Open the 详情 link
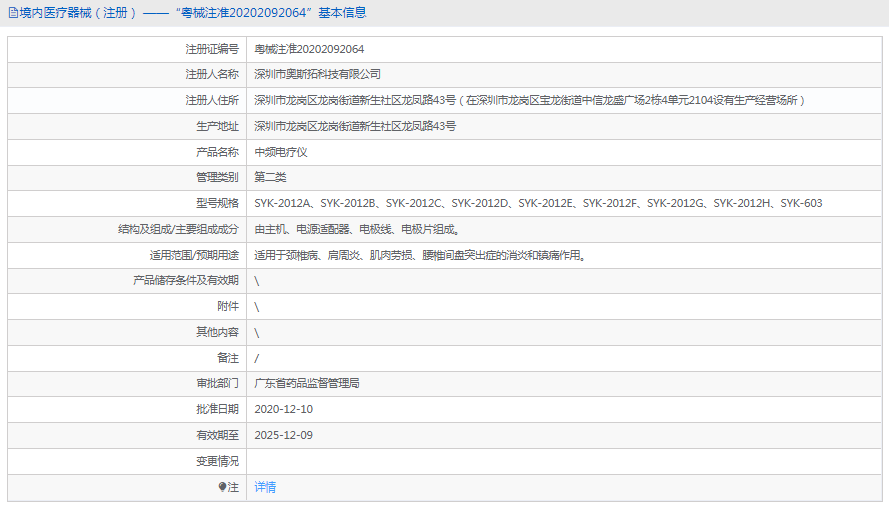Image resolution: width=889 pixels, height=510 pixels. [x=265, y=487]
